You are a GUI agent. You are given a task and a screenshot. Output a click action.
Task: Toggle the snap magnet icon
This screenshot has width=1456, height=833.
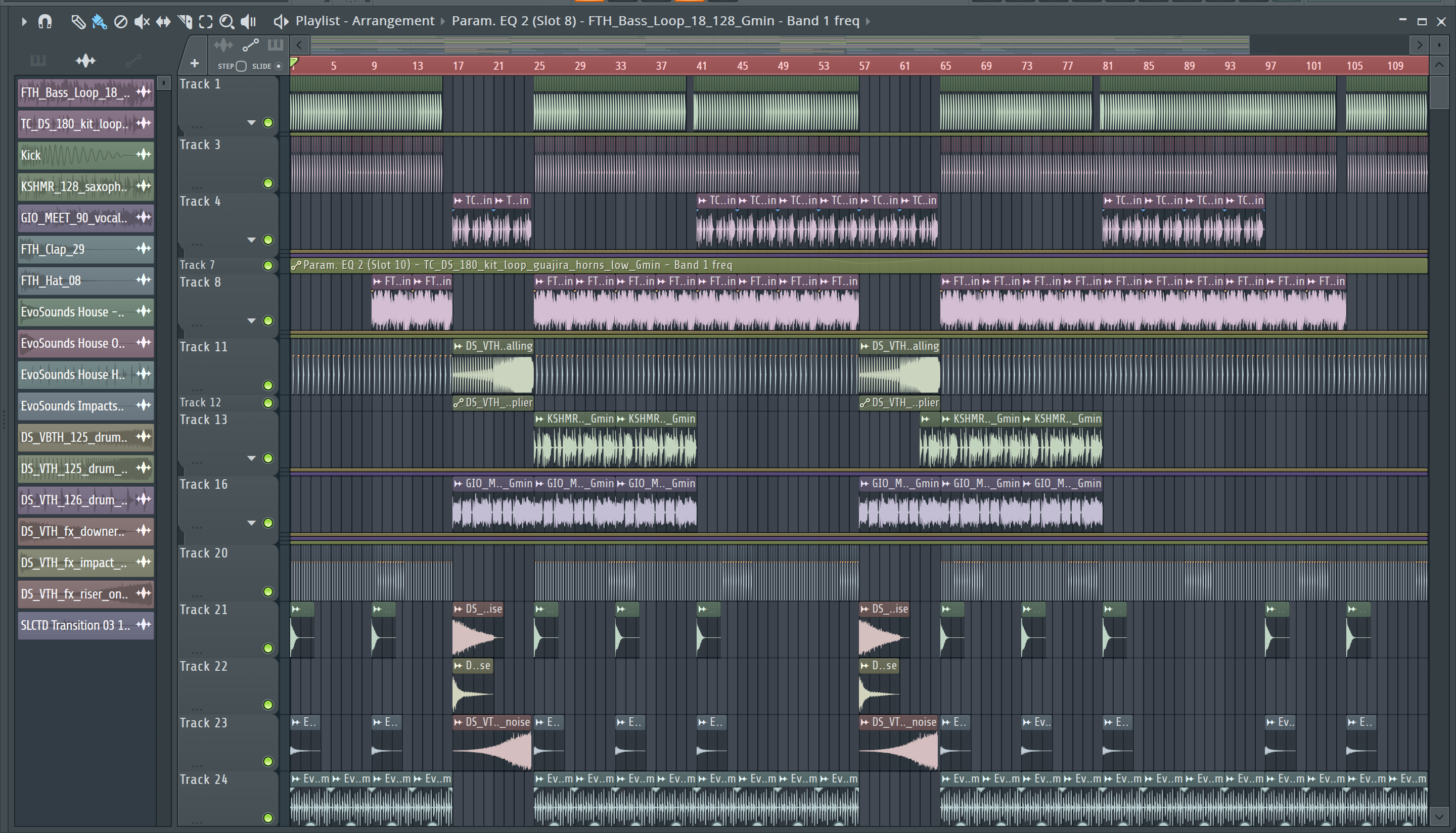(x=44, y=22)
